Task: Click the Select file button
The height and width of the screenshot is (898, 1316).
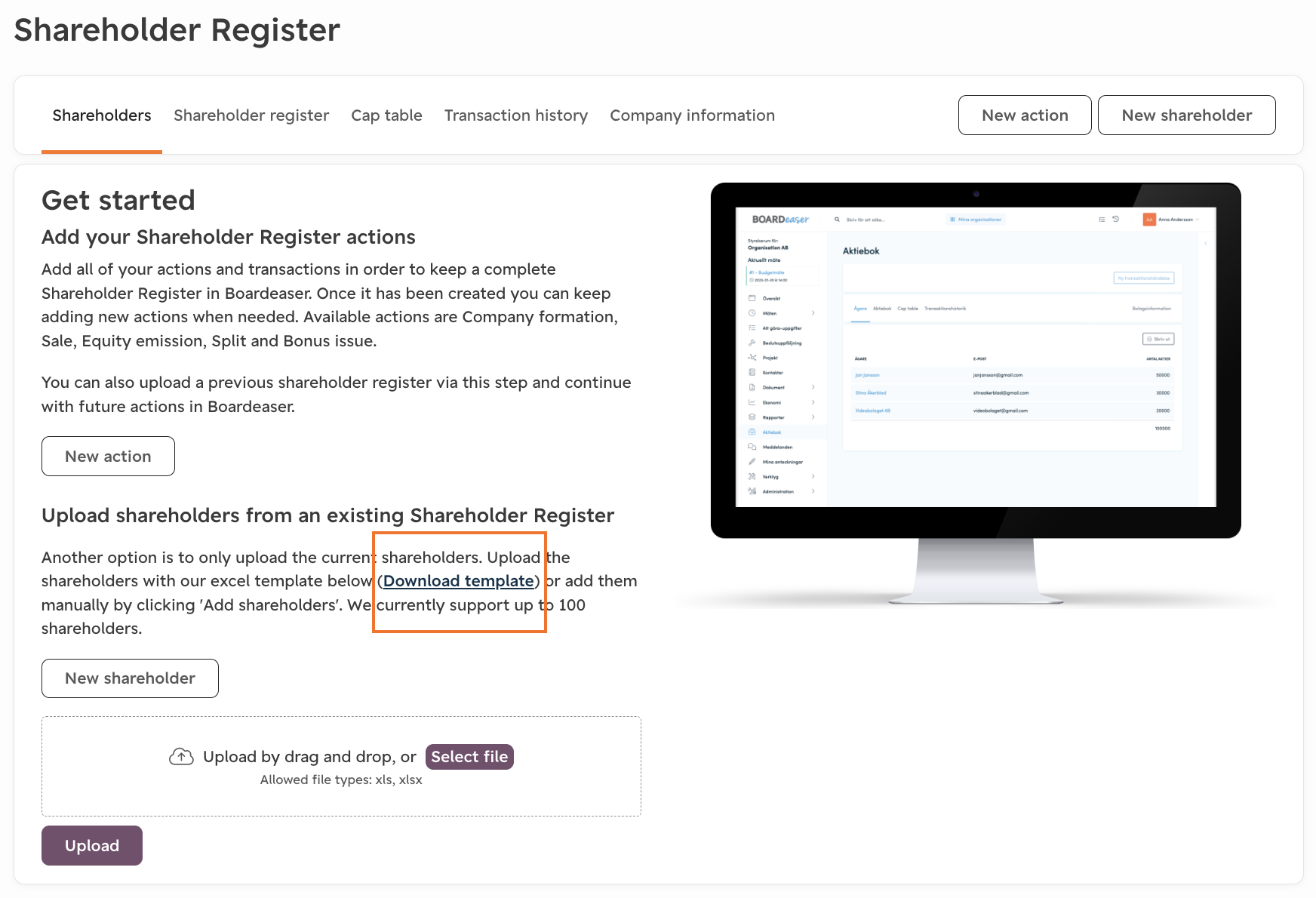Action: click(469, 757)
